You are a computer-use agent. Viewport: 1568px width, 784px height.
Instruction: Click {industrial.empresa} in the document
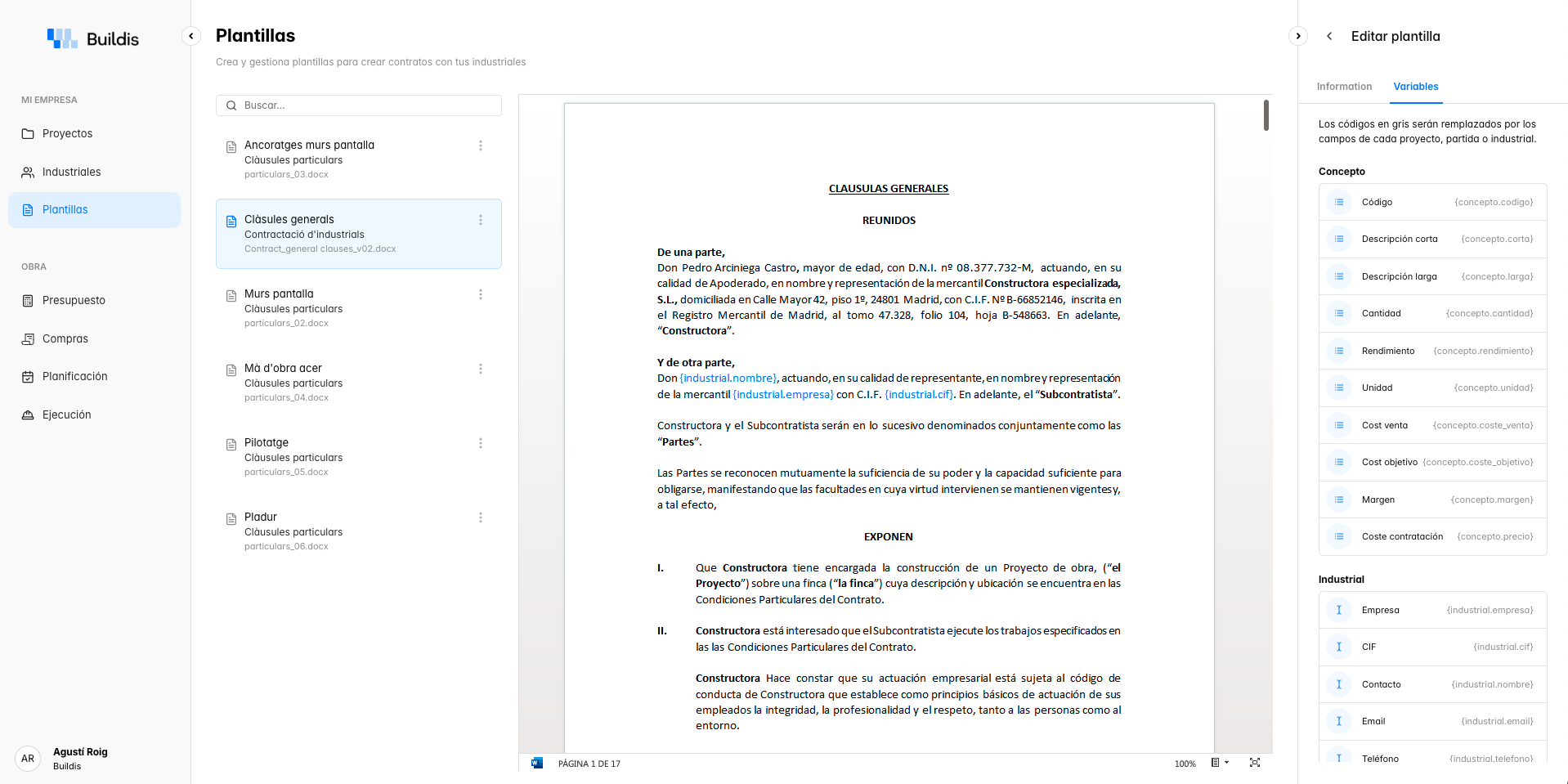point(783,395)
